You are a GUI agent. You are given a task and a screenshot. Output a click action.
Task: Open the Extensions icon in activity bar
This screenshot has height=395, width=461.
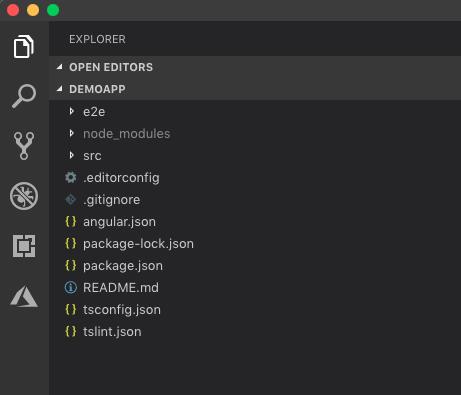[24, 246]
